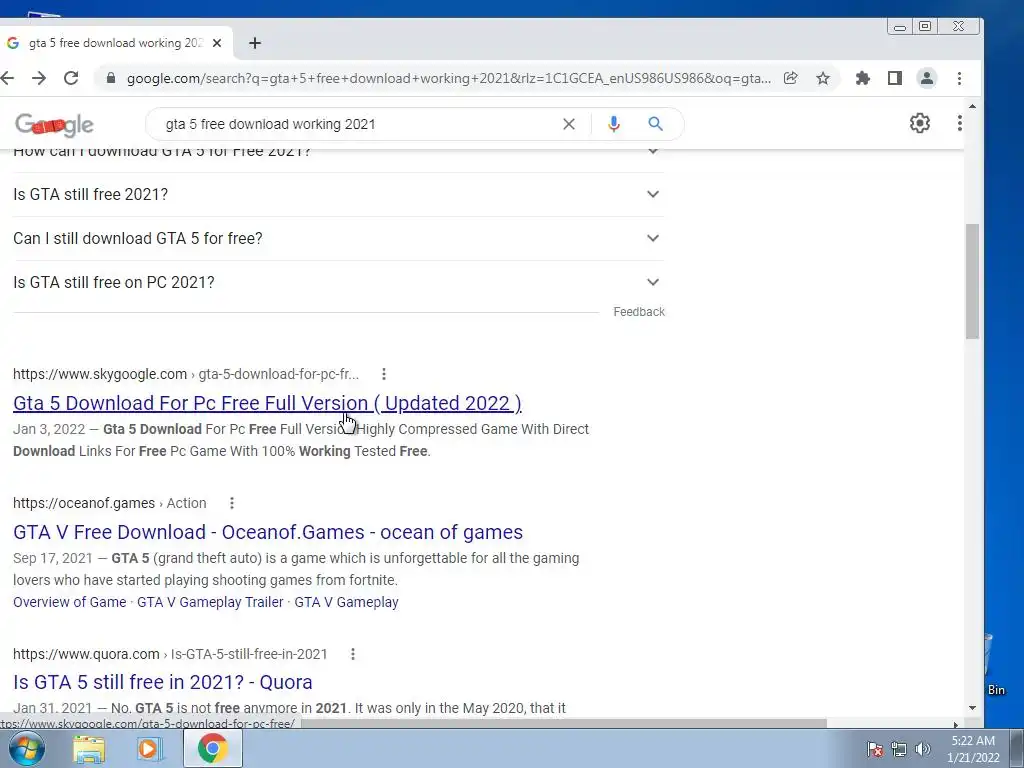Click the horizontal scrollbar thumb
The height and width of the screenshot is (768, 1024).
[564, 724]
